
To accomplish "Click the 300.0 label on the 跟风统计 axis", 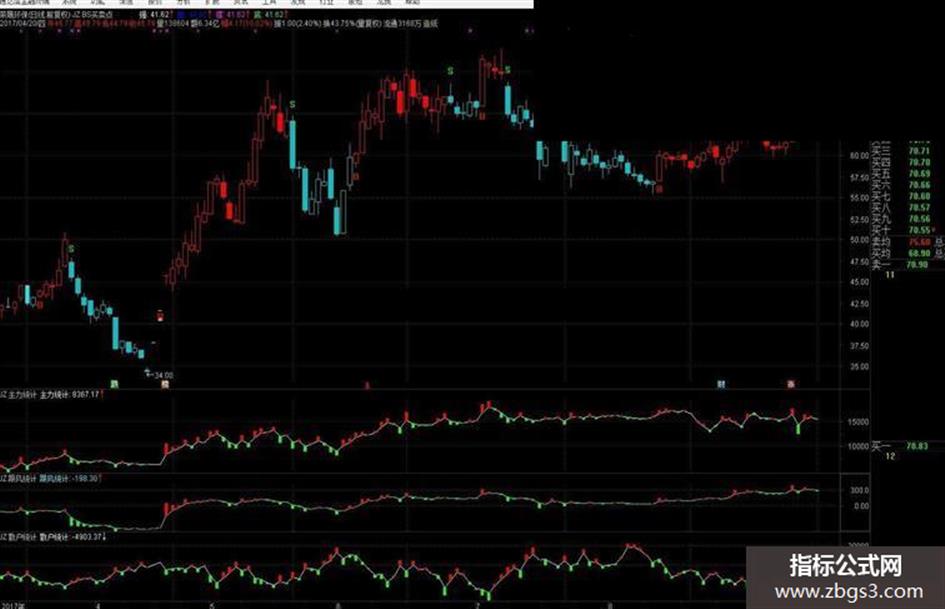I will [860, 490].
